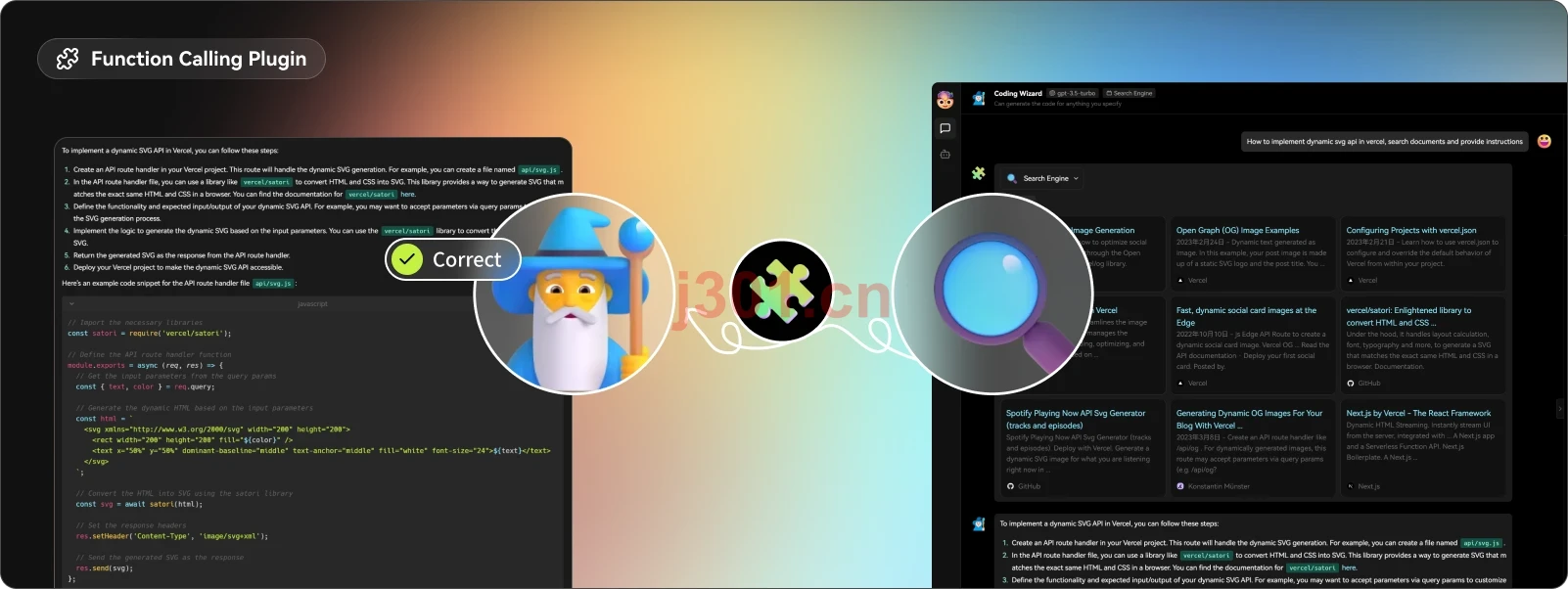The width and height of the screenshot is (1568, 589).
Task: Click the 'Coding Wizard' title text
Action: (x=1018, y=94)
